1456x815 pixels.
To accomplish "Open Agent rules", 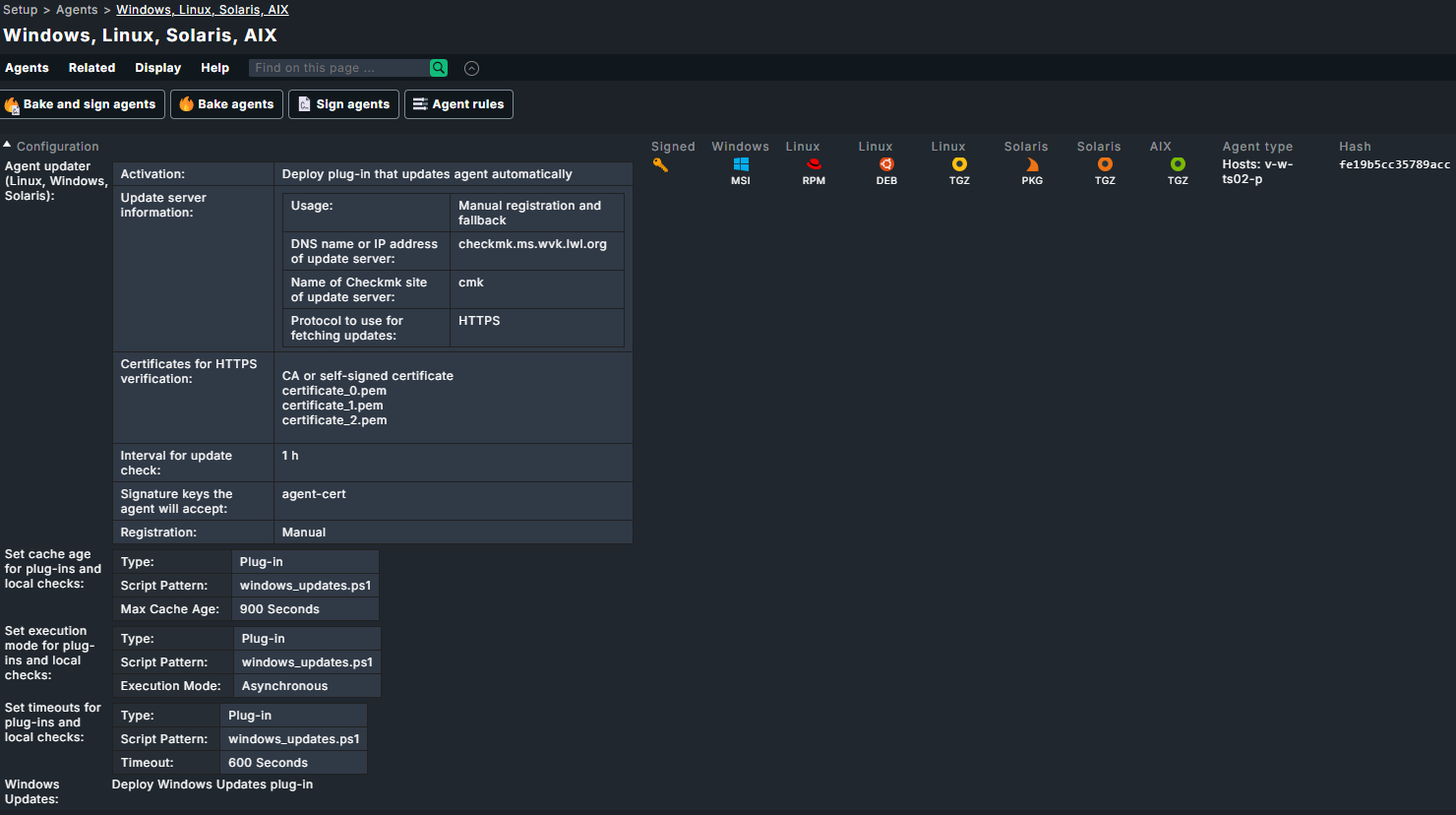I will [x=458, y=104].
